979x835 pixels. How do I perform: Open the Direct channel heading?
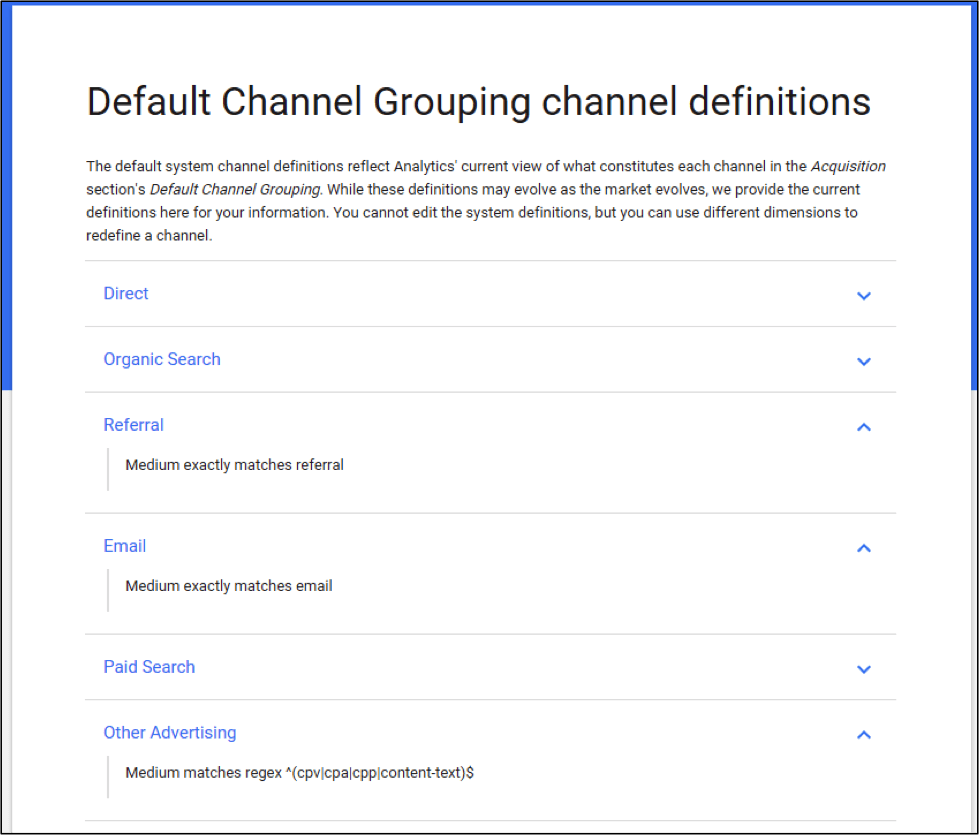(x=125, y=294)
